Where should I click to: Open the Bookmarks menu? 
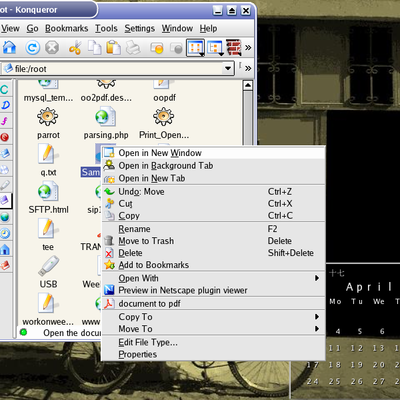pyautogui.click(x=67, y=29)
